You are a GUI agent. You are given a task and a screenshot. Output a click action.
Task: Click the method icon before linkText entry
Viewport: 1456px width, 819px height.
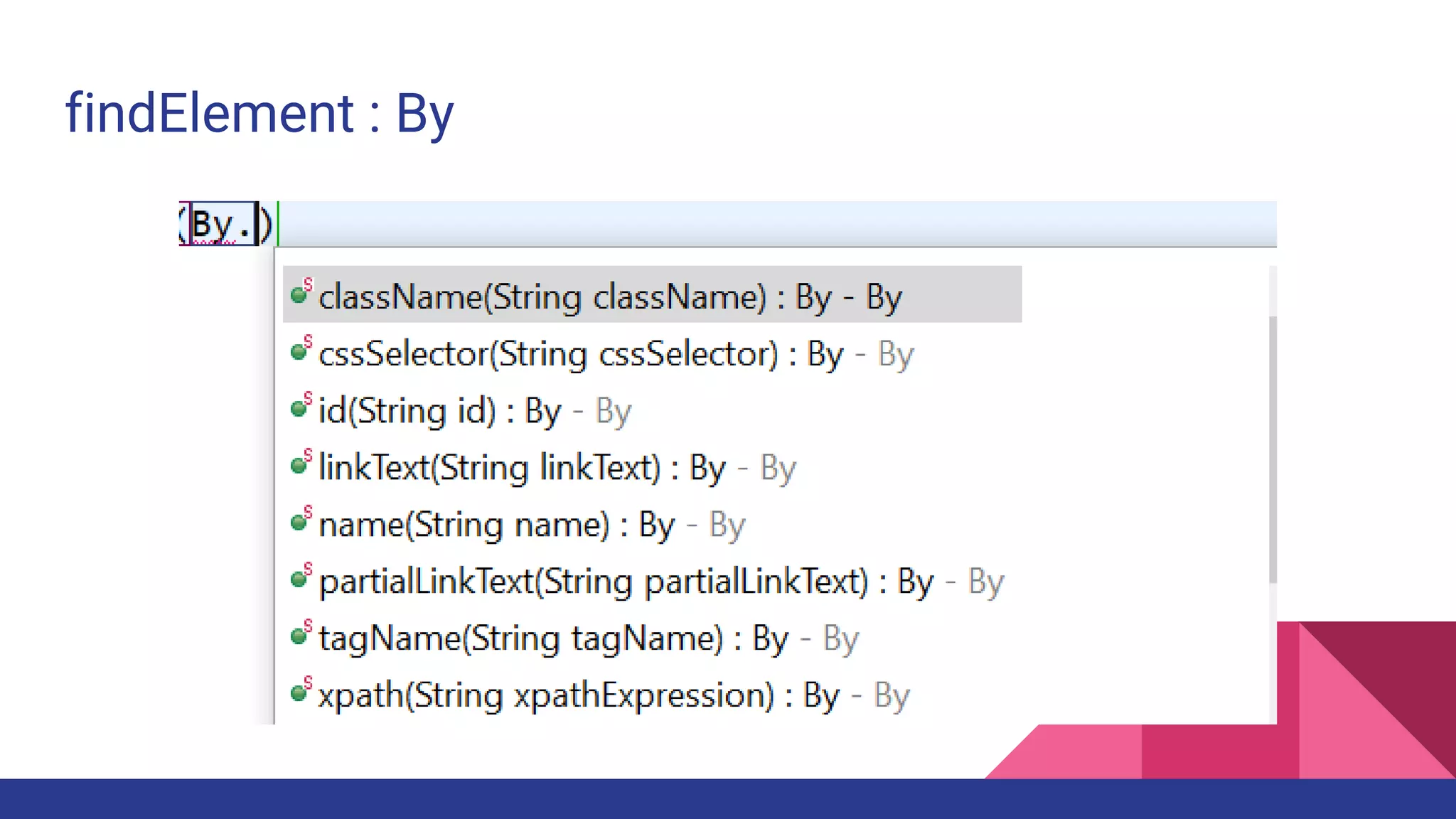[x=300, y=464]
